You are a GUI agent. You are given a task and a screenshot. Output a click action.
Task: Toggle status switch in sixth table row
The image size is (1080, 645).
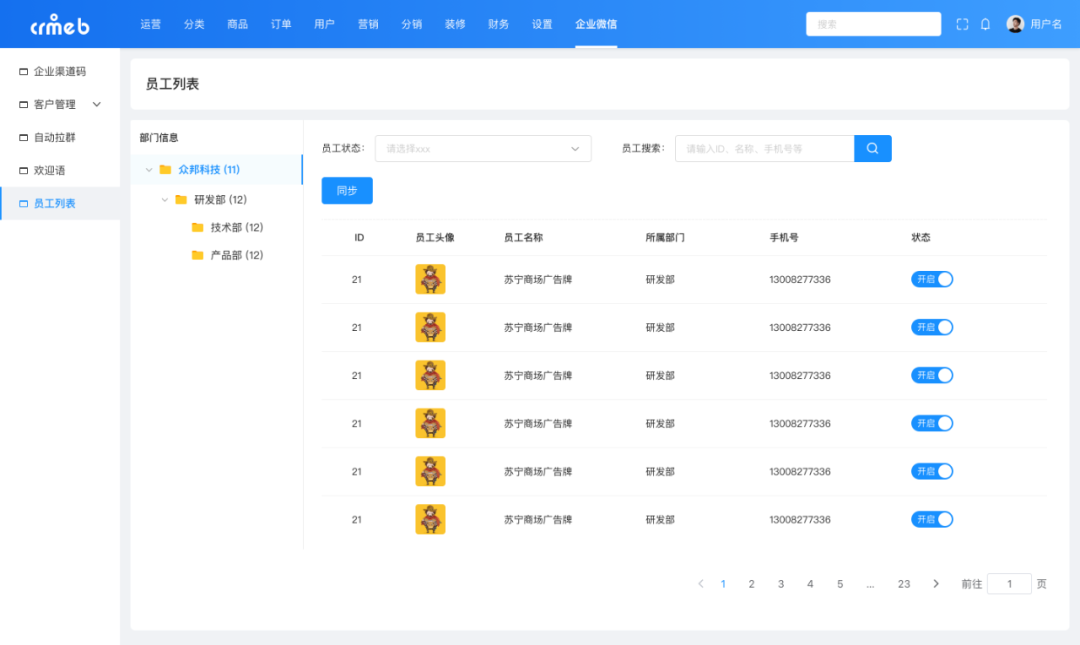[932, 520]
